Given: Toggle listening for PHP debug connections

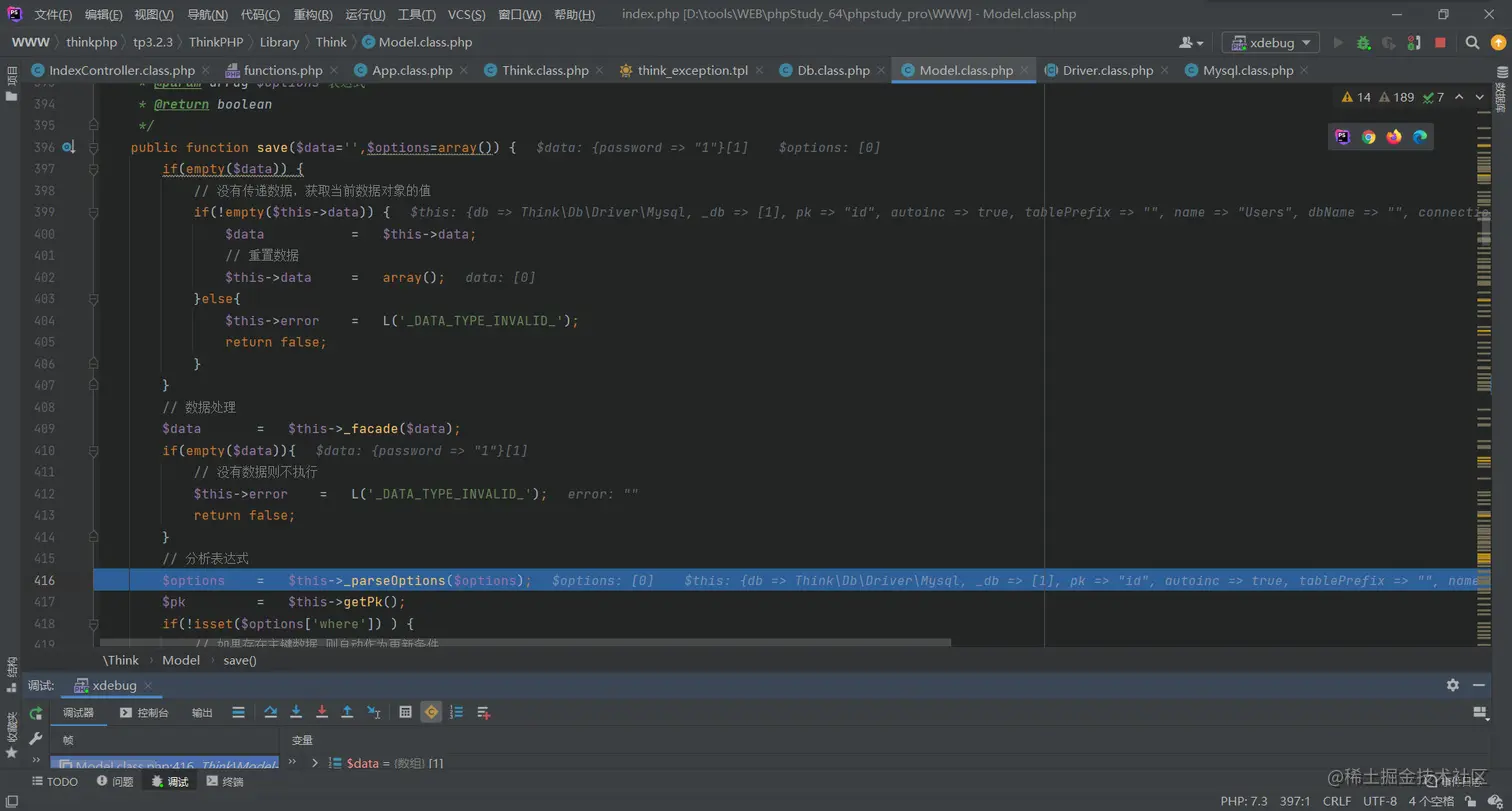Looking at the screenshot, I should point(1414,43).
